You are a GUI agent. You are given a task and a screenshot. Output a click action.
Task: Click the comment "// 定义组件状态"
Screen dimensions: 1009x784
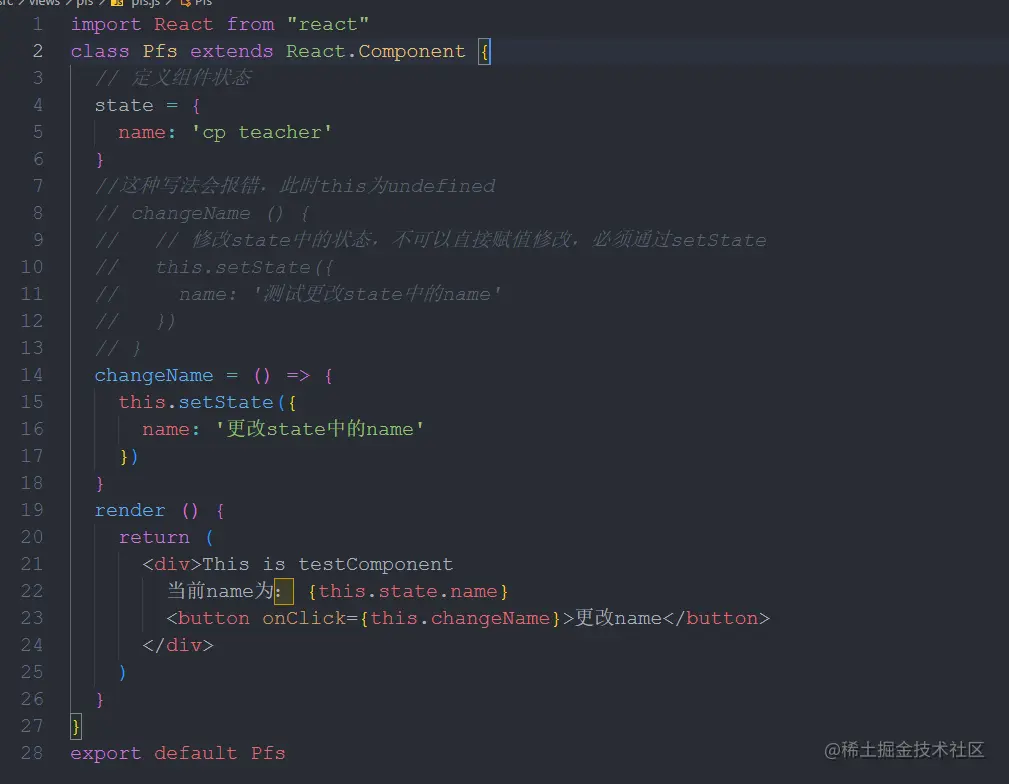pyautogui.click(x=172, y=79)
